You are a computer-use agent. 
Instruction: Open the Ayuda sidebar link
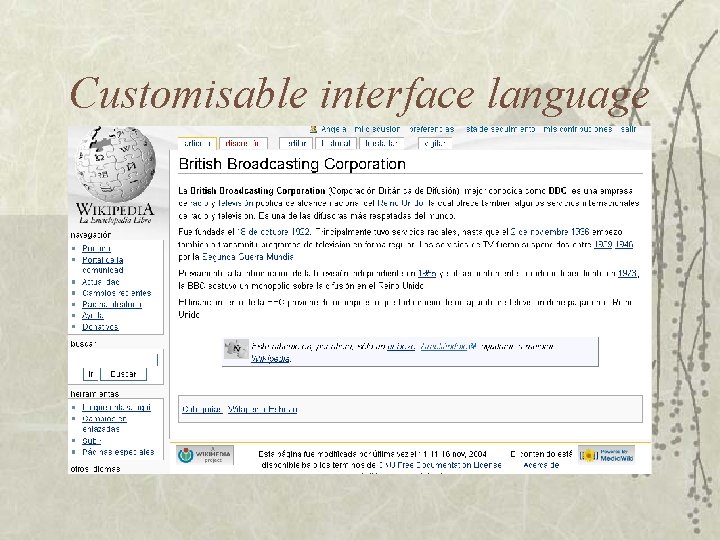click(93, 315)
